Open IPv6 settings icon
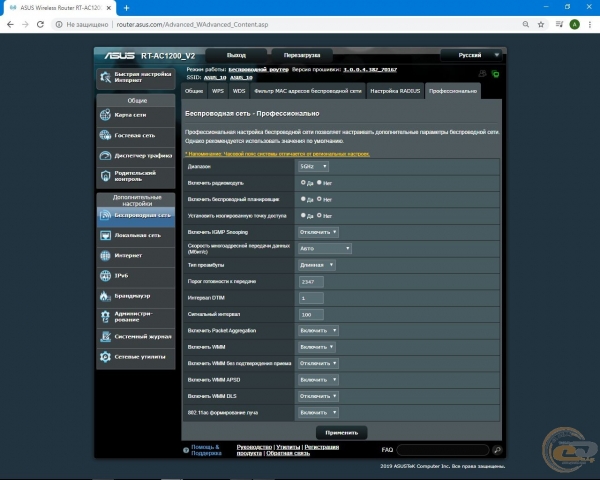Viewport: 600px width, 480px height. [105, 276]
